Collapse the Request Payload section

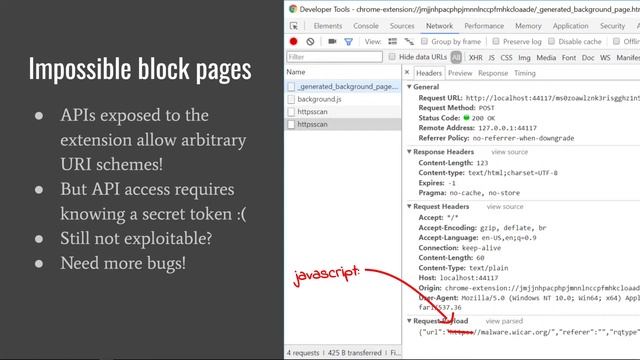(409, 321)
